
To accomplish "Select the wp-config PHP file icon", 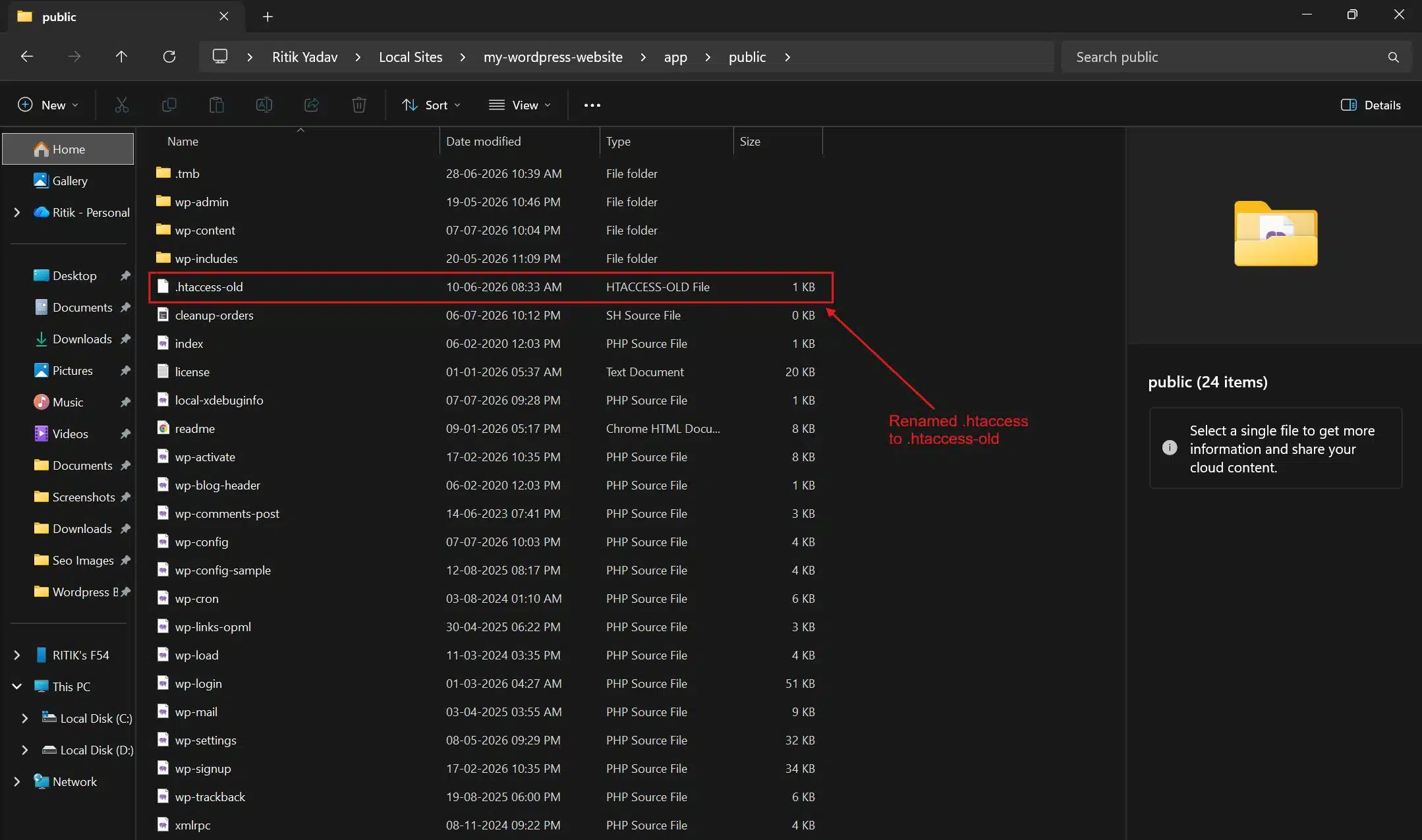I will 163,542.
